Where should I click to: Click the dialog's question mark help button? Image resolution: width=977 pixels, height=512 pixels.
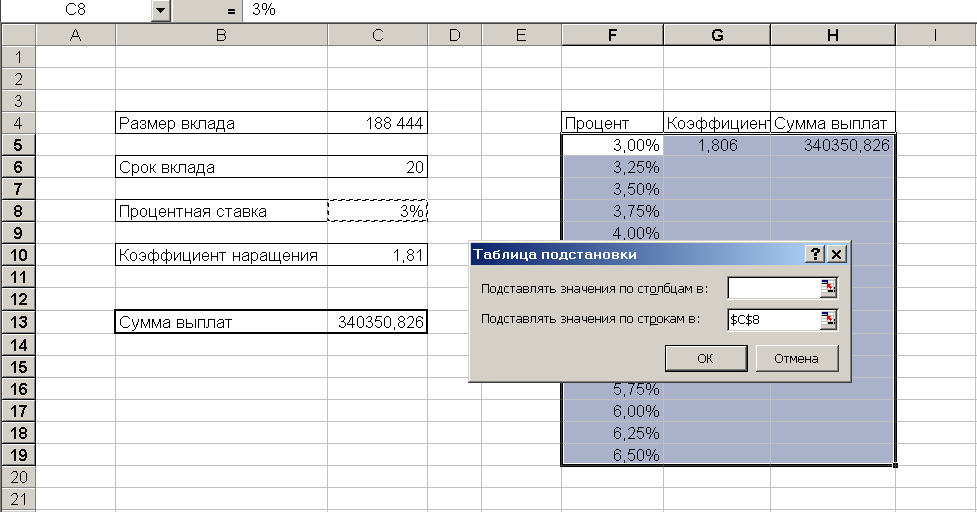click(x=817, y=254)
